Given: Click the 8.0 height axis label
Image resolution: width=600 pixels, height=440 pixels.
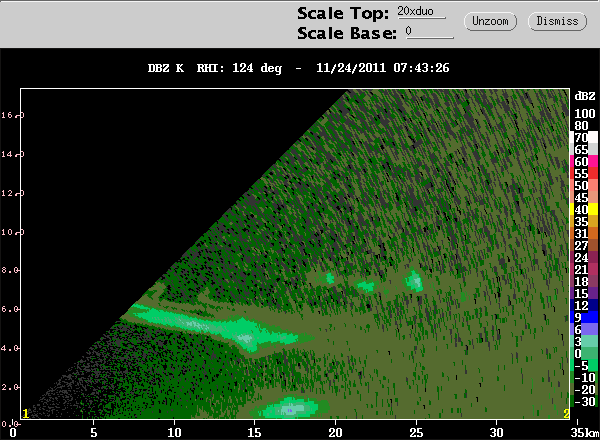Looking at the screenshot, I should point(10,270).
